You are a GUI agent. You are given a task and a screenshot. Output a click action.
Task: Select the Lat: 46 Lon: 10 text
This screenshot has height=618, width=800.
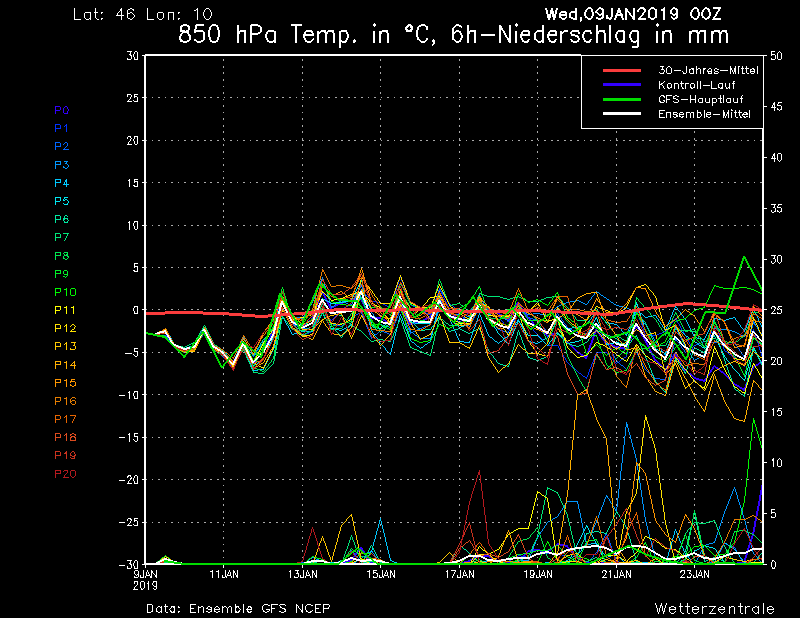tap(143, 14)
